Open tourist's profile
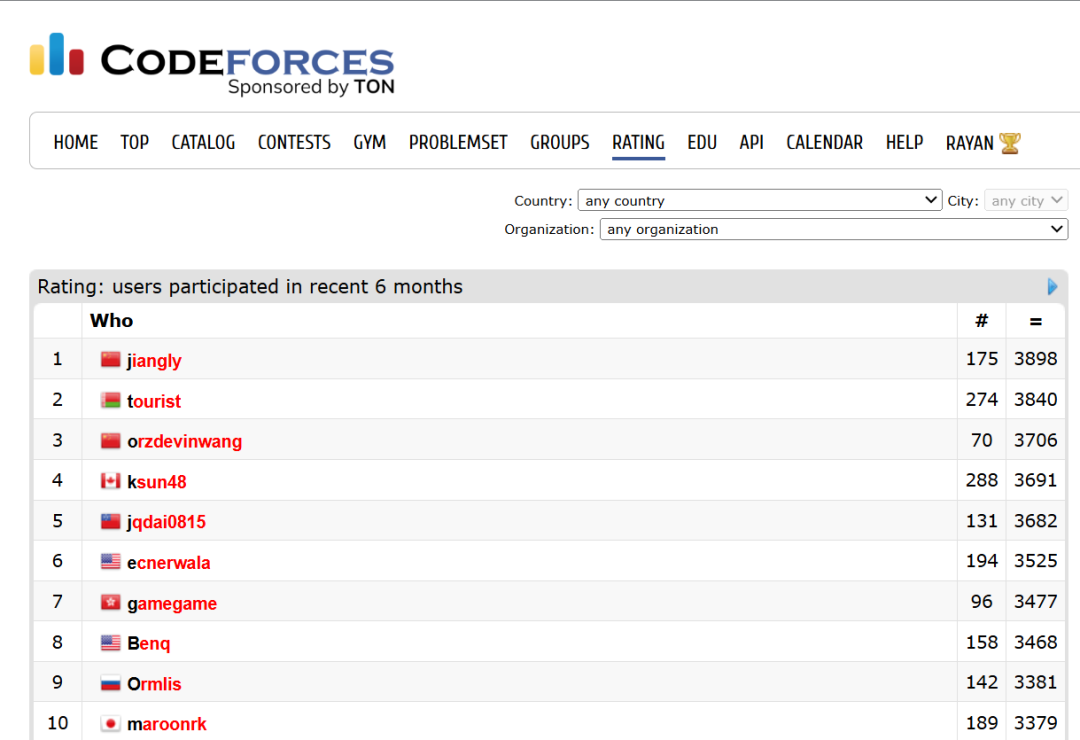Image resolution: width=1080 pixels, height=740 pixels. tap(154, 400)
